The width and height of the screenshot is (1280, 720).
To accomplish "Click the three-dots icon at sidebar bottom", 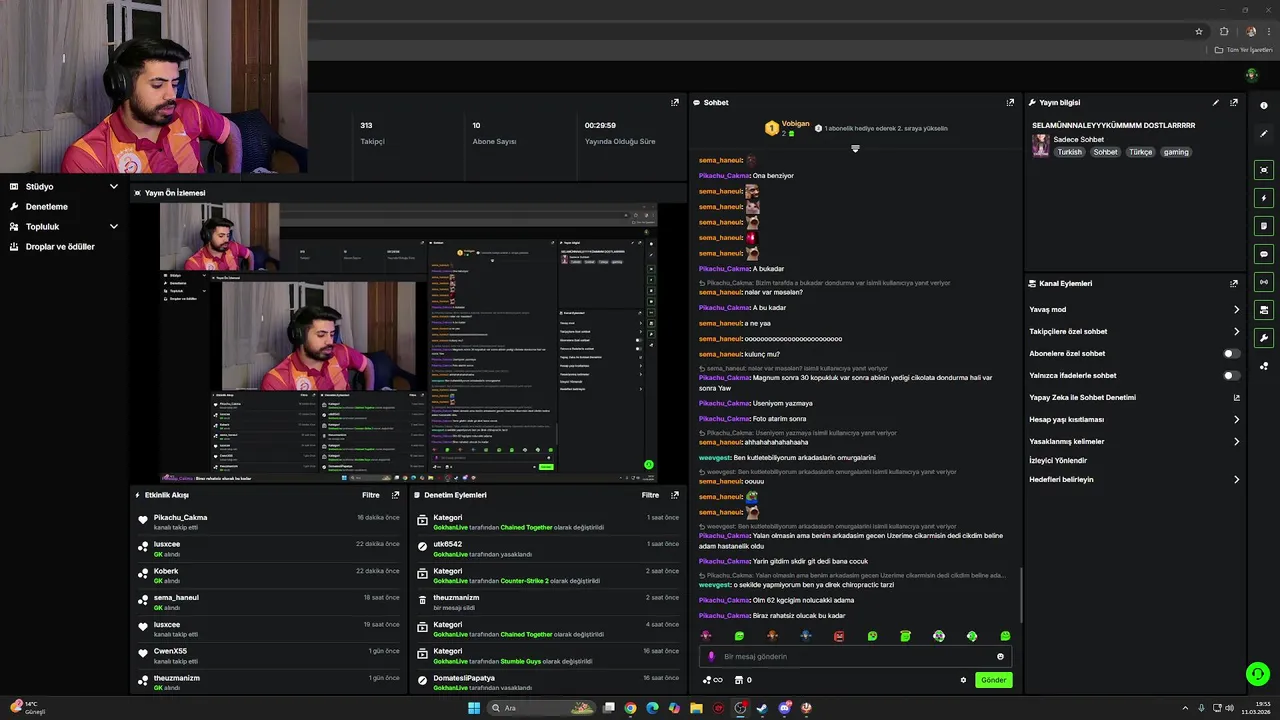I will [x=1264, y=366].
